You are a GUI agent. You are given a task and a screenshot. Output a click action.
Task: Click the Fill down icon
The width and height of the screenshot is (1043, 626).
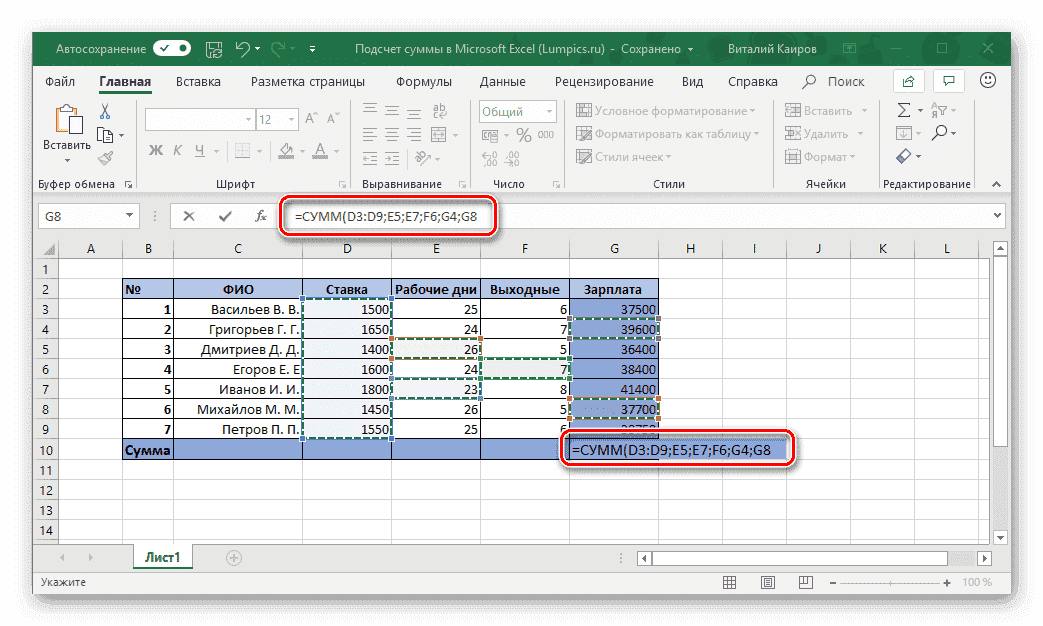(904, 133)
